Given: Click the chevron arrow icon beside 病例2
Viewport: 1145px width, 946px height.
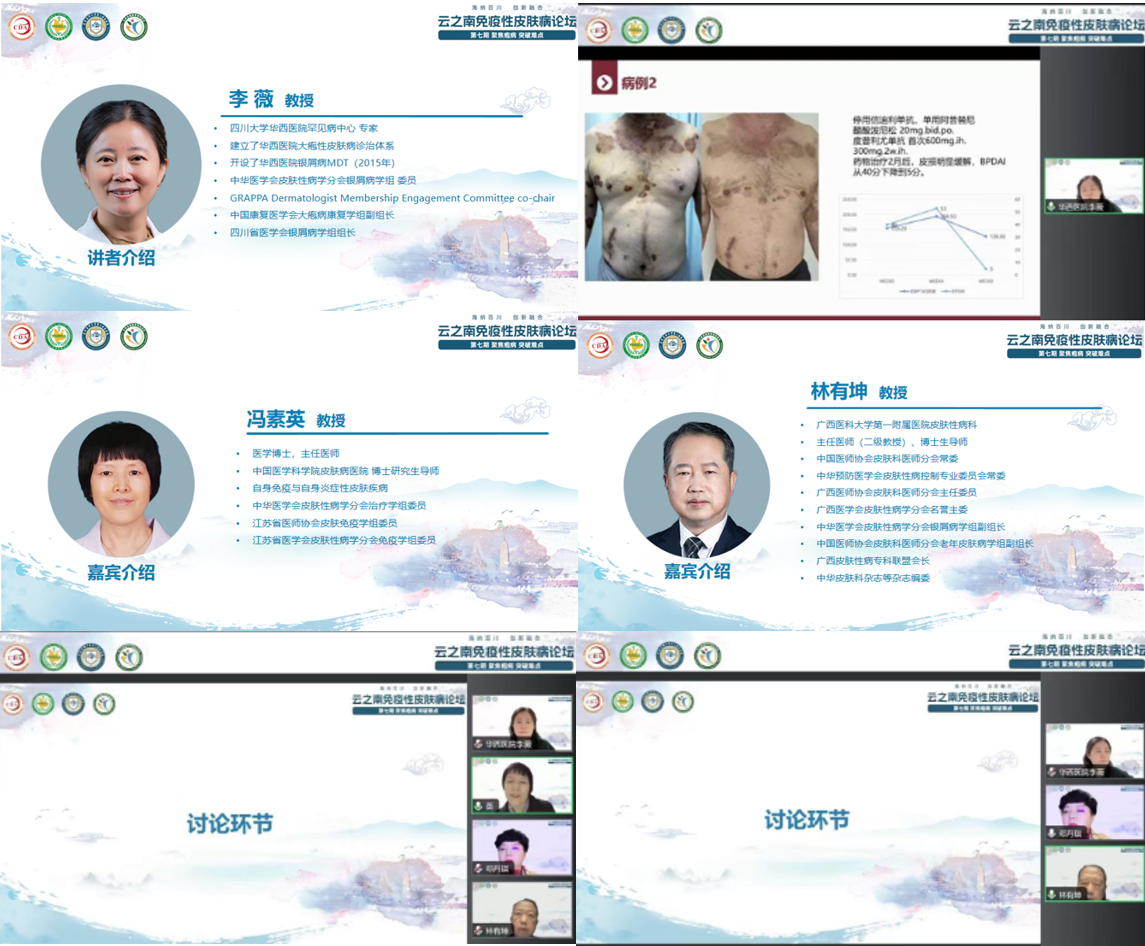Looking at the screenshot, I should (x=603, y=82).
